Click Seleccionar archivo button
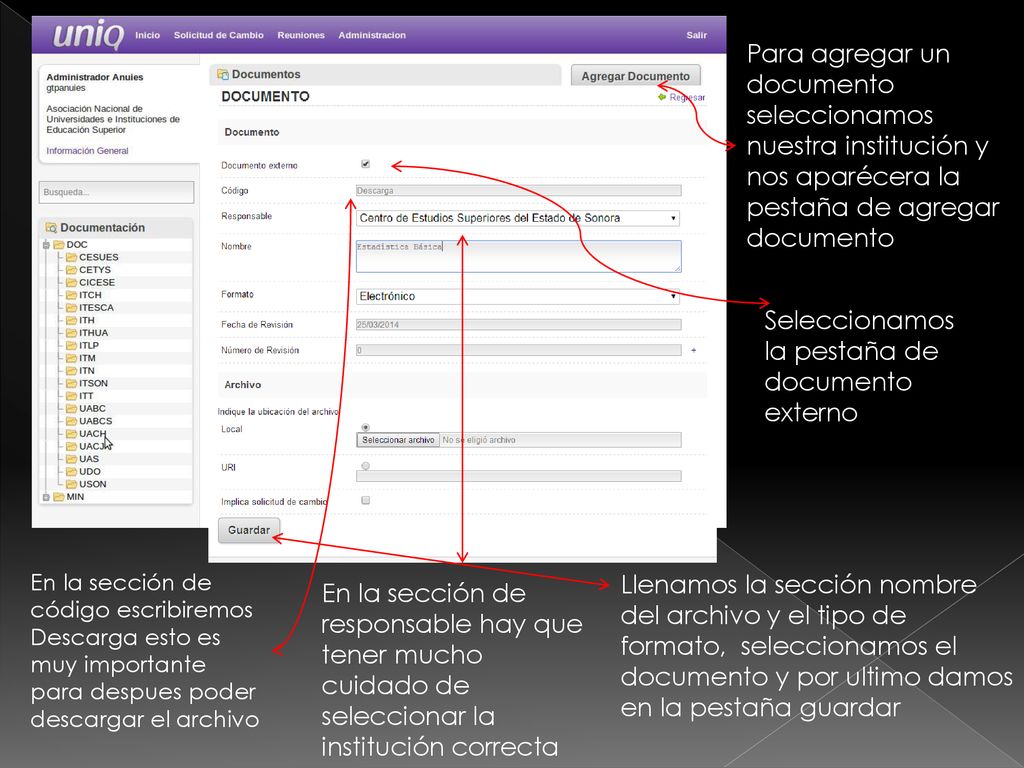Image resolution: width=1024 pixels, height=768 pixels. [398, 440]
